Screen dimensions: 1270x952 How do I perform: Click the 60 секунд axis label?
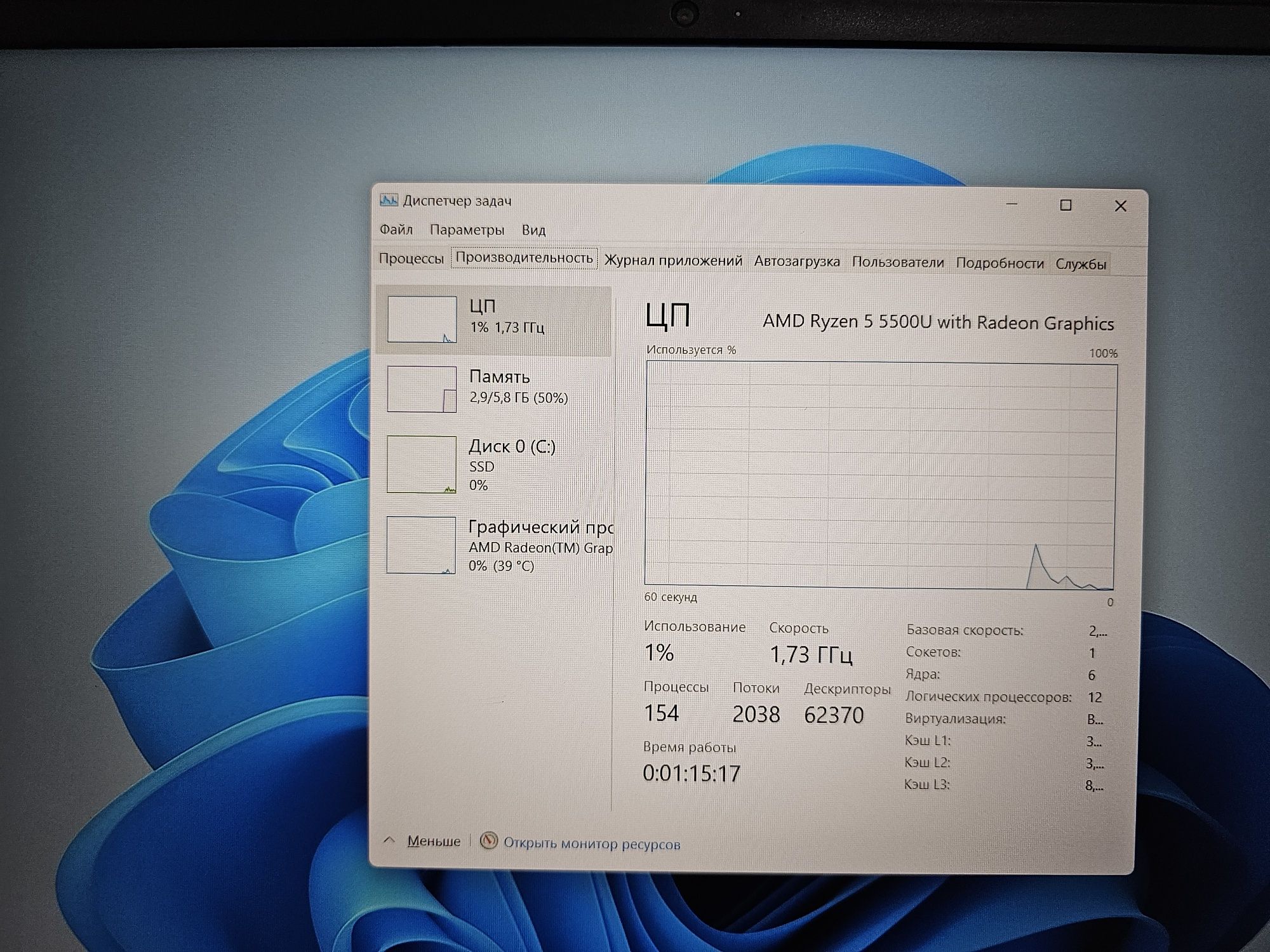[x=671, y=597]
